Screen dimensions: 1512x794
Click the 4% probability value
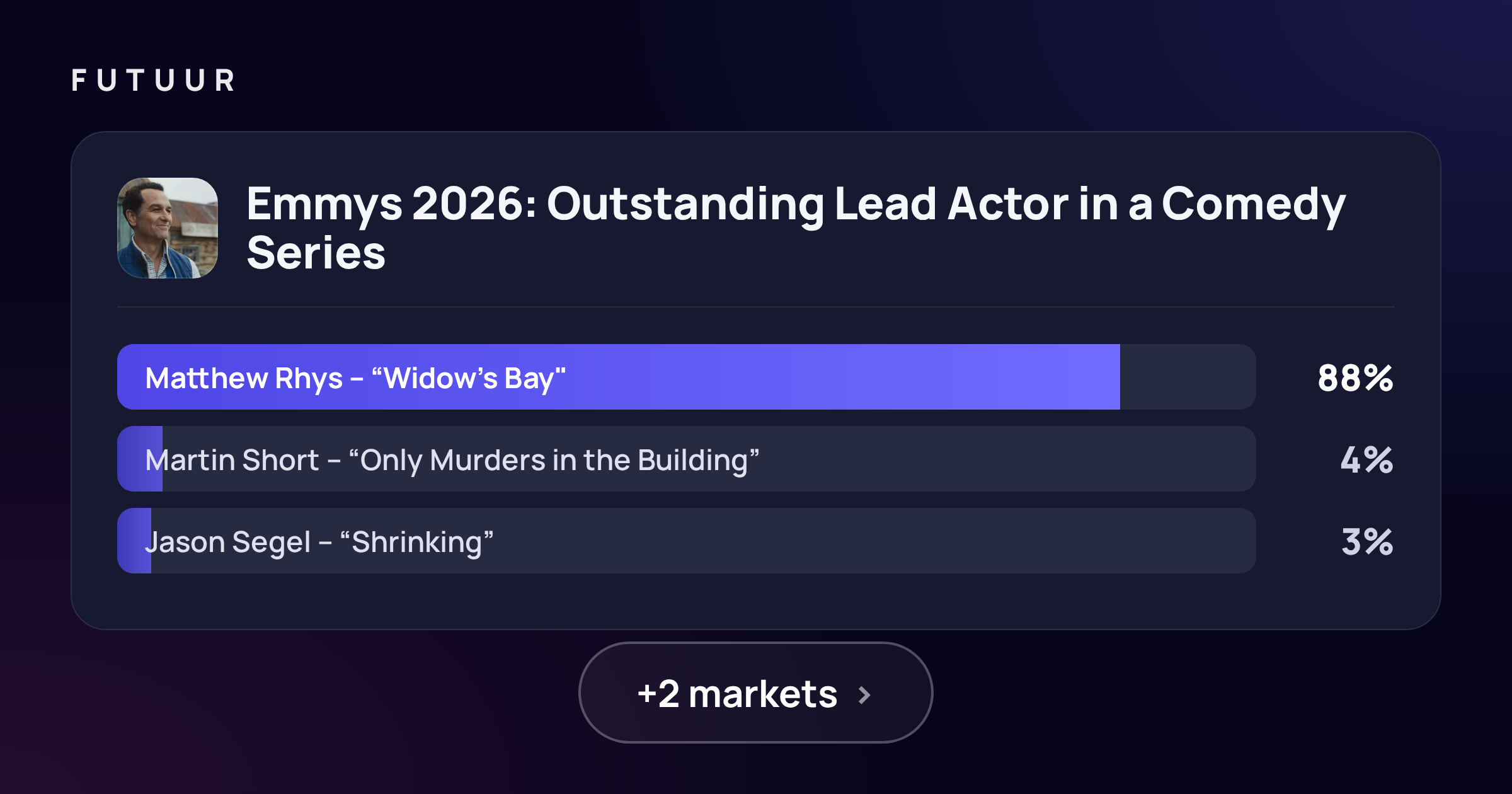click(1366, 460)
